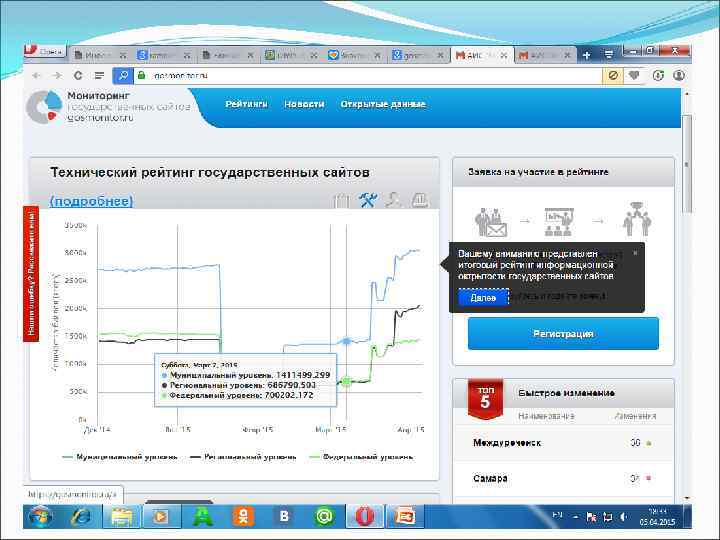The width and height of the screenshot is (720, 540).
Task: Switch to the tab with heart icon
Action: 354,55
